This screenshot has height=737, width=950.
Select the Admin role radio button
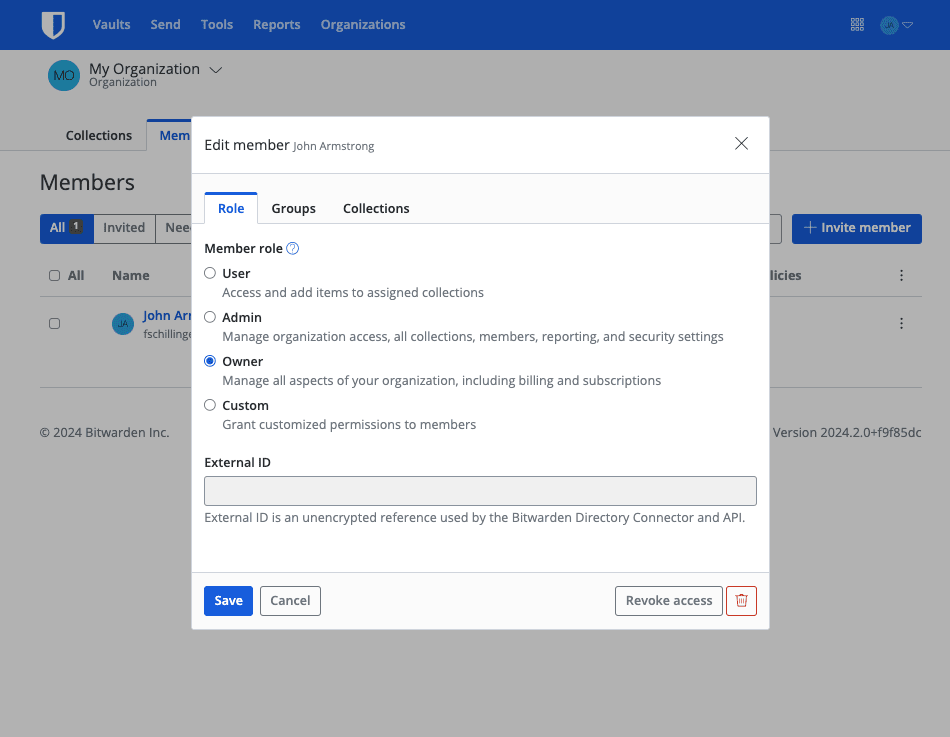[x=210, y=316]
